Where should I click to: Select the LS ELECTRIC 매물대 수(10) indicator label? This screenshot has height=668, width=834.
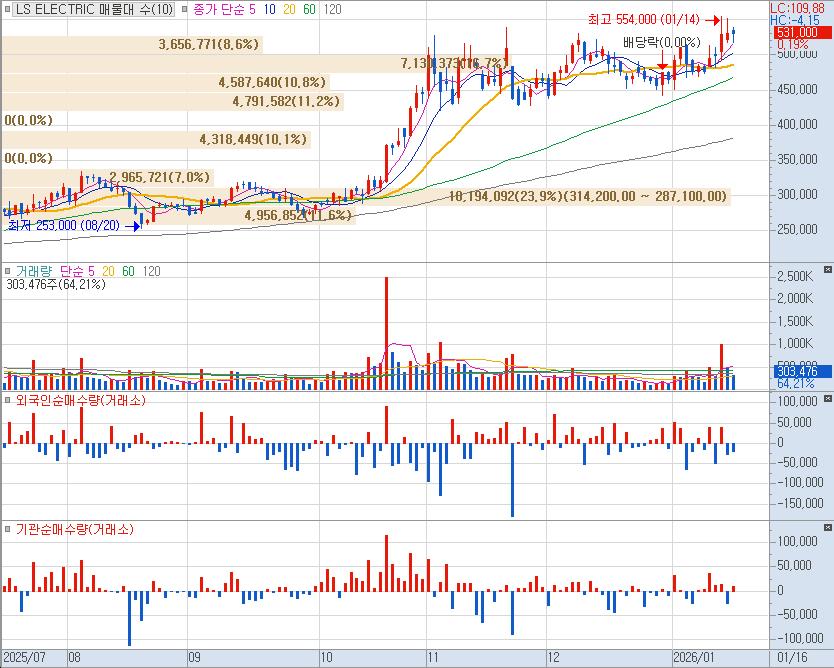(94, 10)
